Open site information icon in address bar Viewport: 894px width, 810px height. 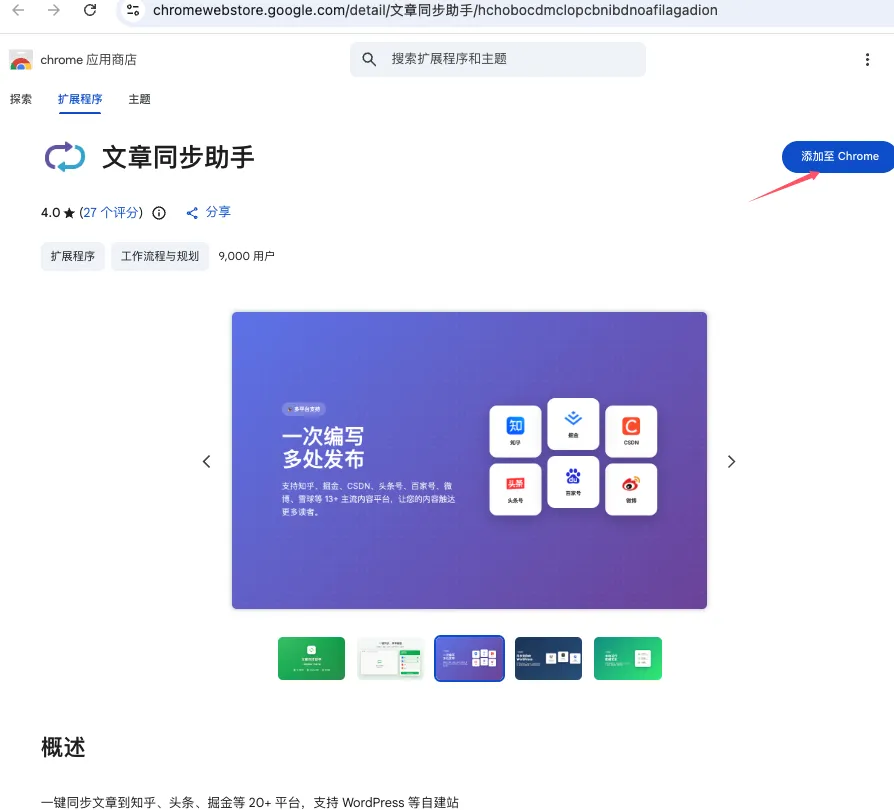click(x=133, y=10)
